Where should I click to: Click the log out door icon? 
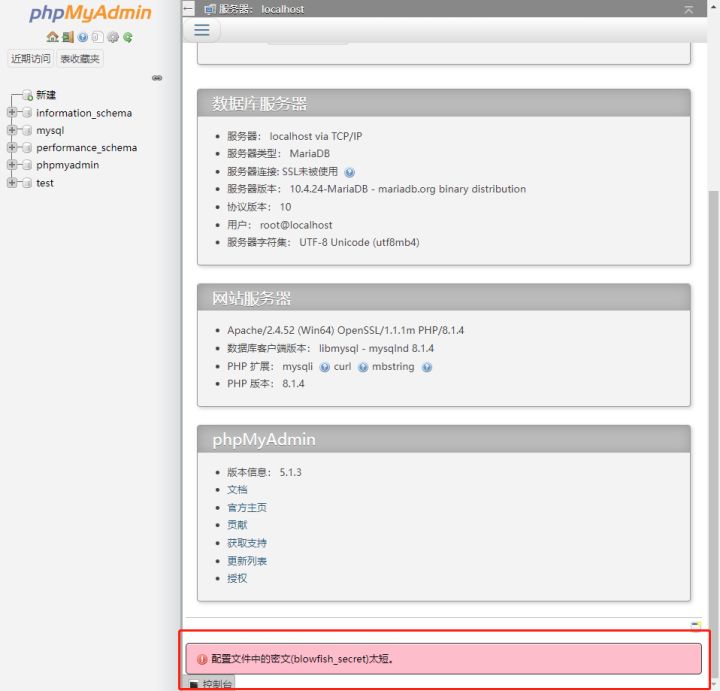coord(68,37)
